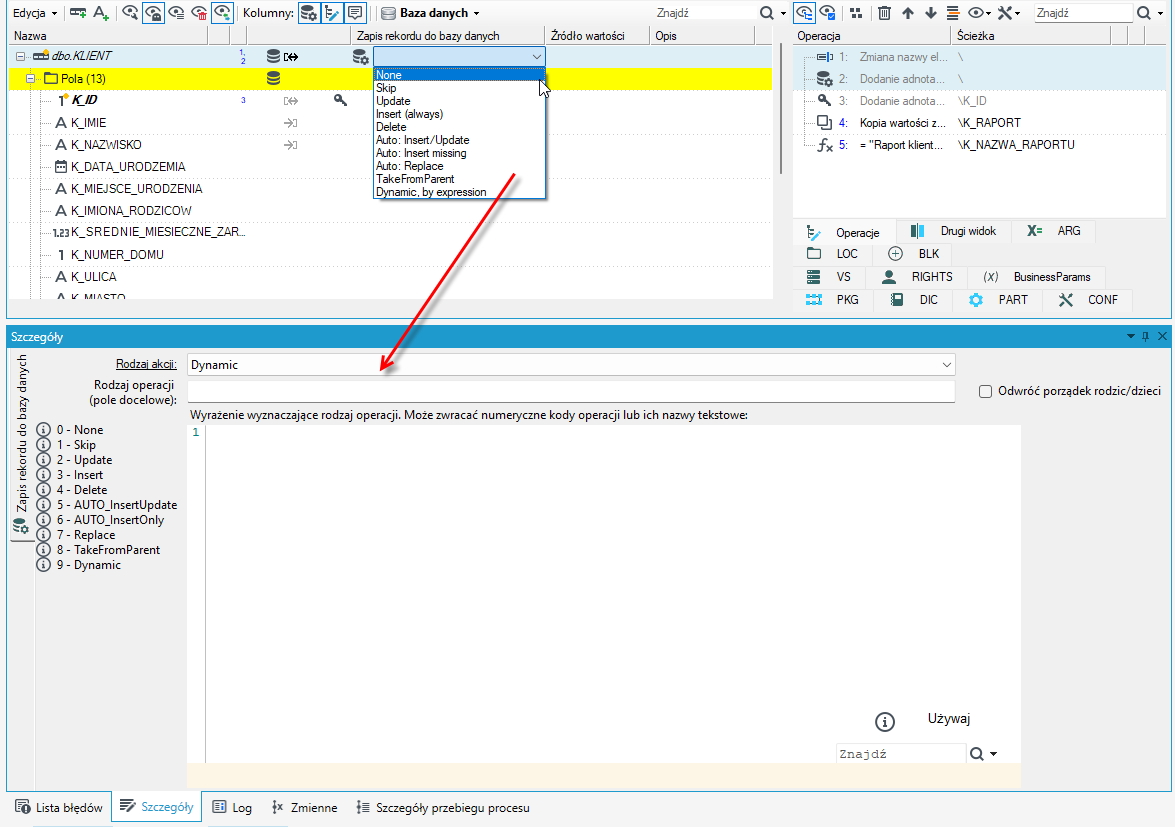Switch to the Log tab
The image size is (1175, 827).
(x=232, y=808)
